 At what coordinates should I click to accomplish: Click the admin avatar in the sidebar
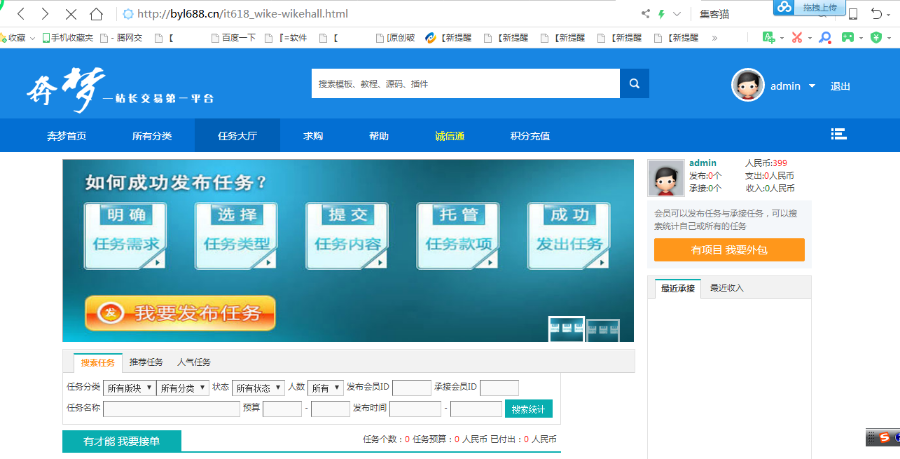666,178
